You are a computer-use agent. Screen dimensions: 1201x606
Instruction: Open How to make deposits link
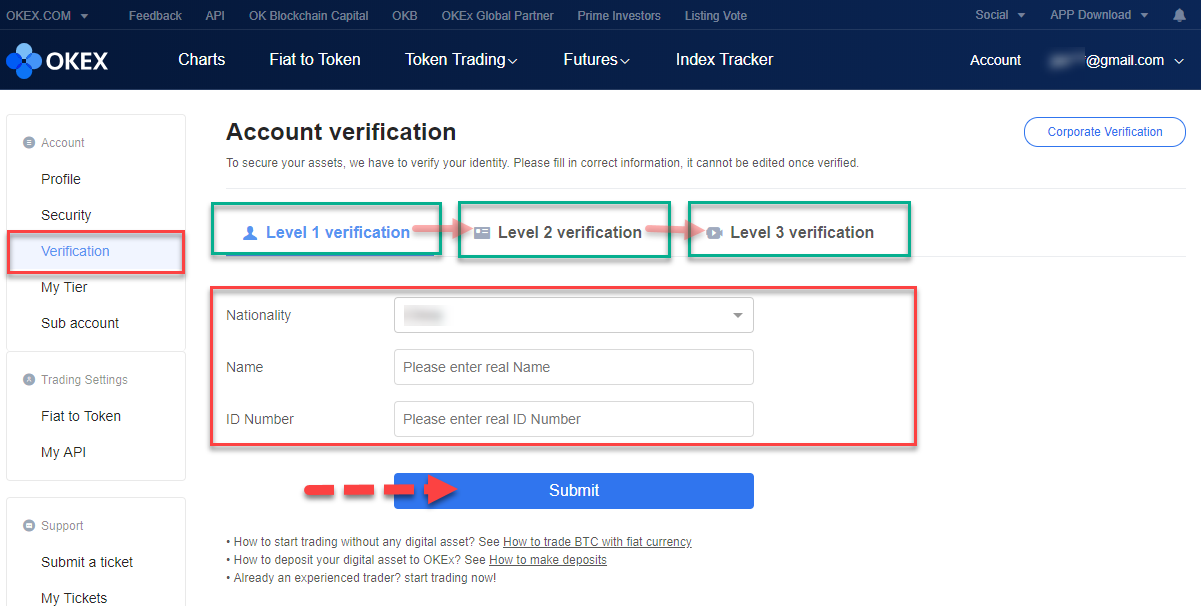(x=548, y=560)
